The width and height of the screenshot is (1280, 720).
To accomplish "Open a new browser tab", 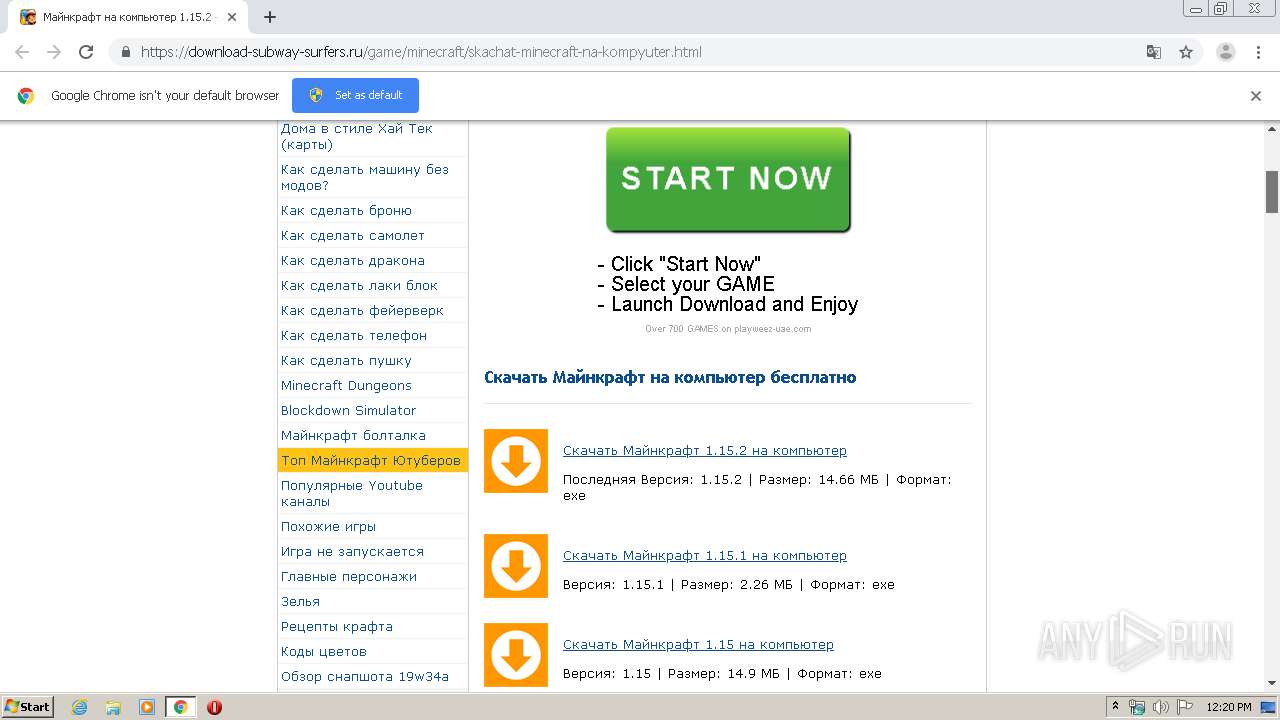I will click(x=270, y=17).
